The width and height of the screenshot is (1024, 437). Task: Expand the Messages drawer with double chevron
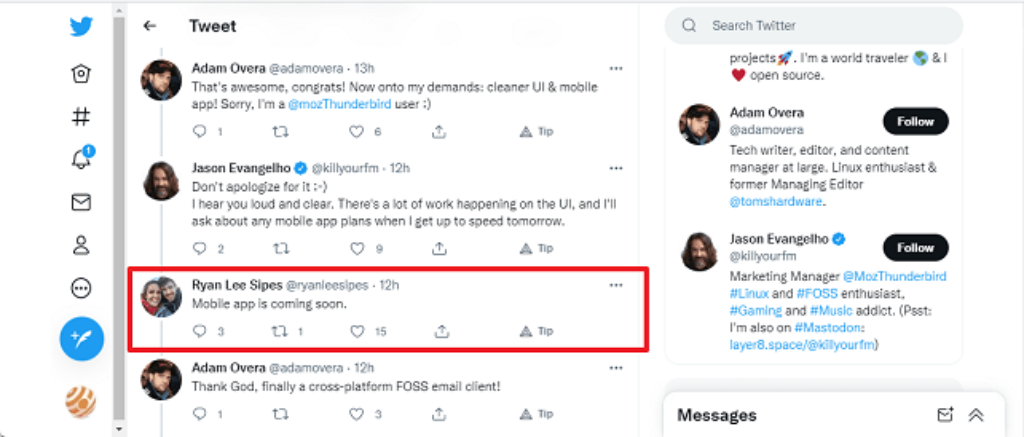tap(976, 415)
